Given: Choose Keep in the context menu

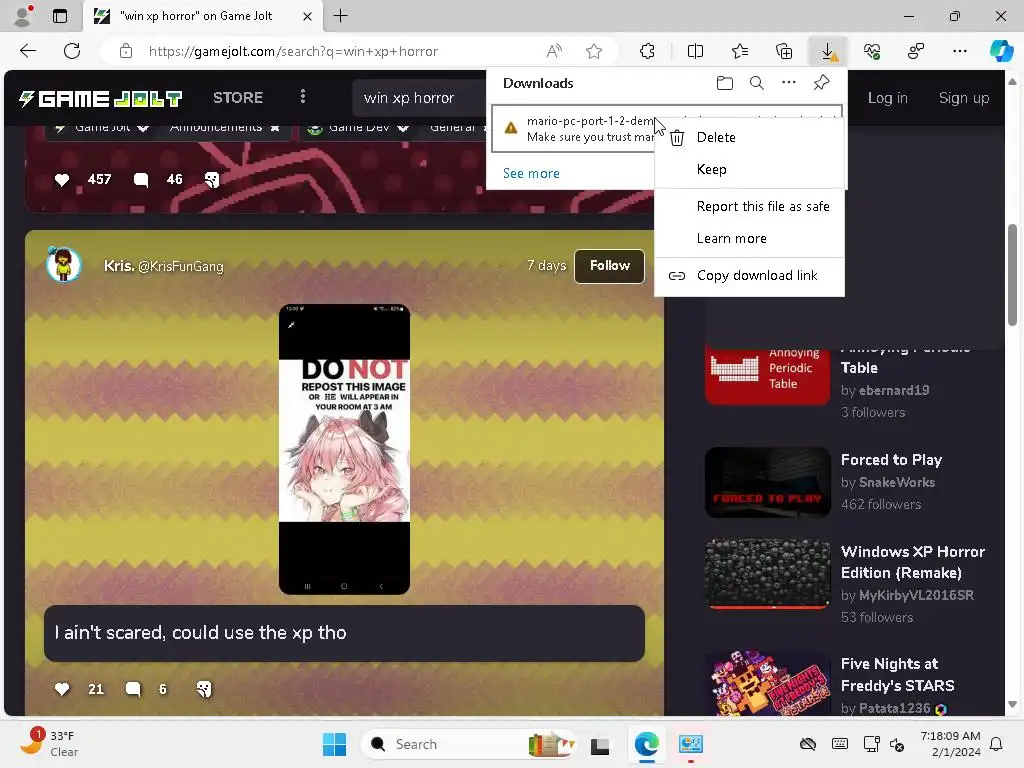Looking at the screenshot, I should 749,169.
